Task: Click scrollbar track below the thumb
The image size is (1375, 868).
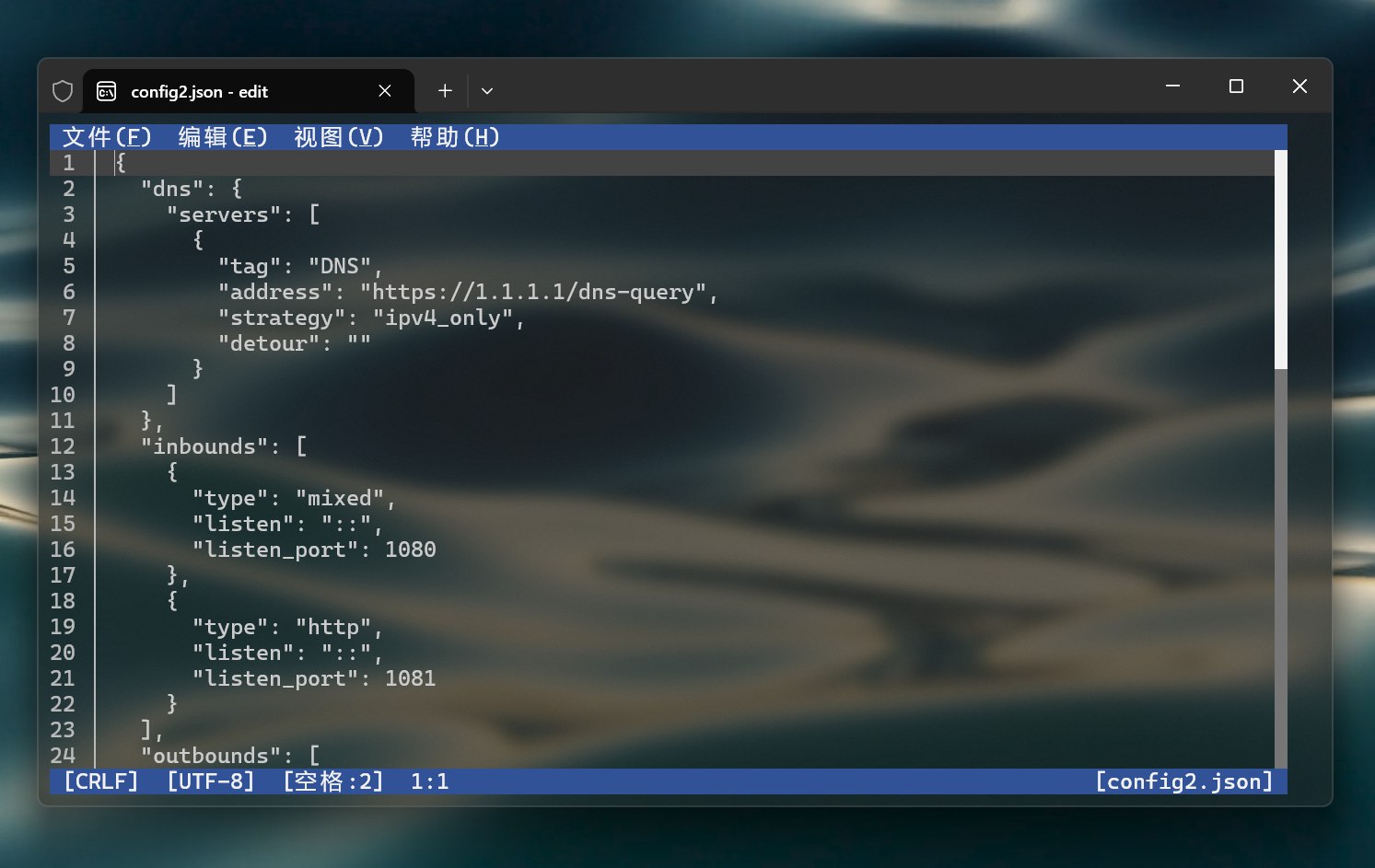Action: click(1281, 569)
